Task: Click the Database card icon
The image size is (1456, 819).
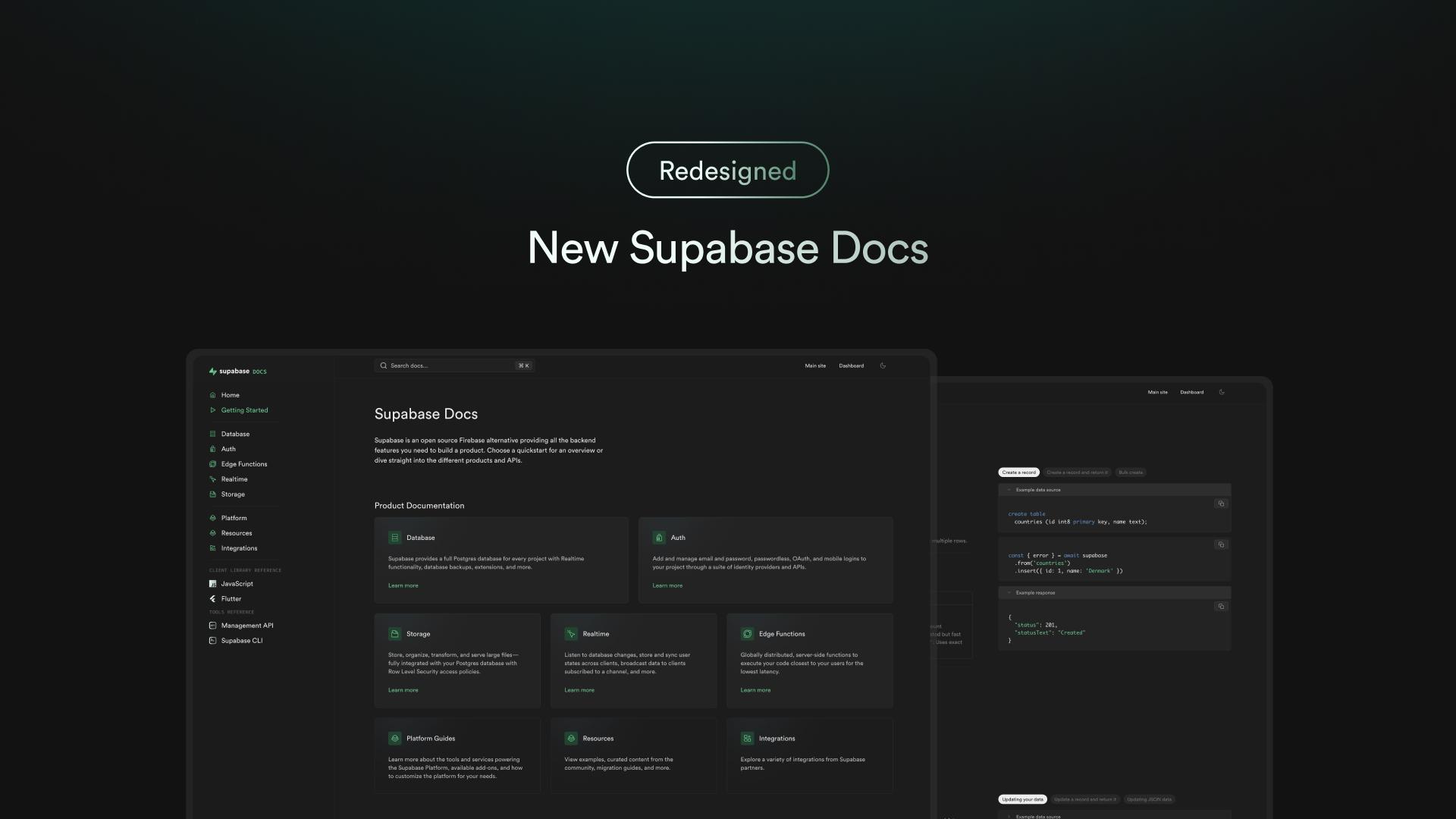Action: click(x=394, y=538)
